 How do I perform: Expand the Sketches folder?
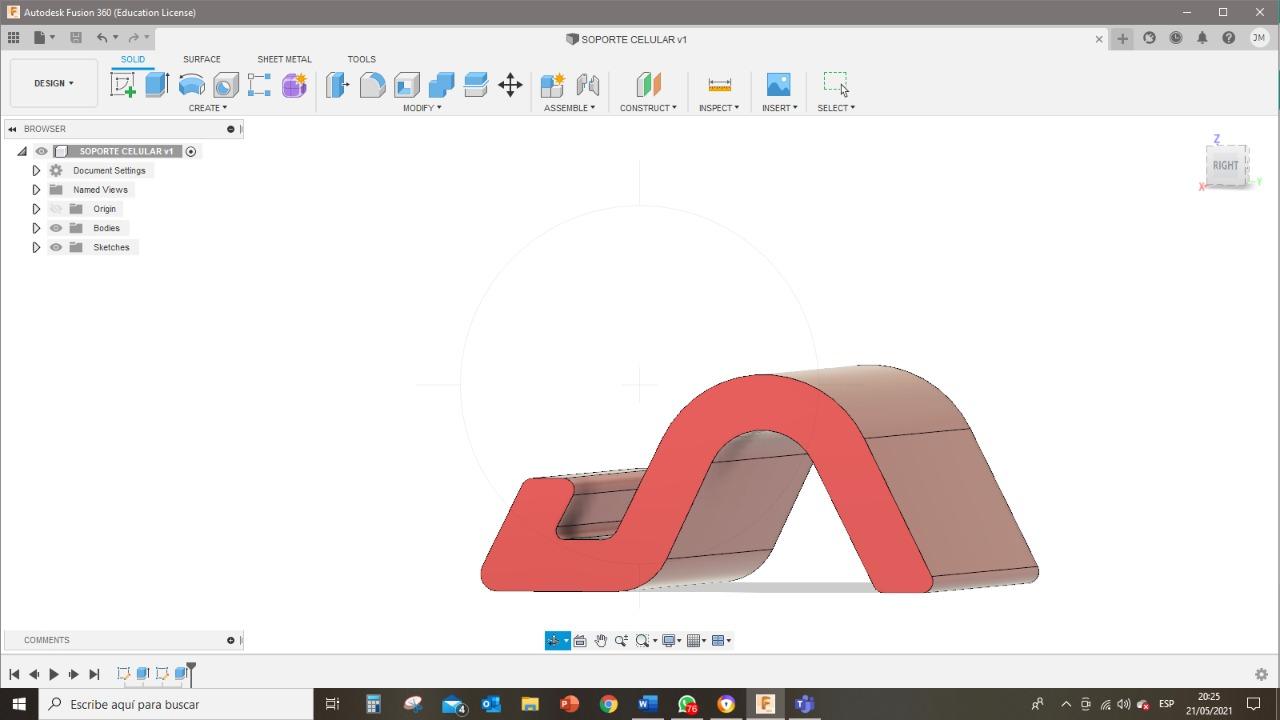(36, 247)
